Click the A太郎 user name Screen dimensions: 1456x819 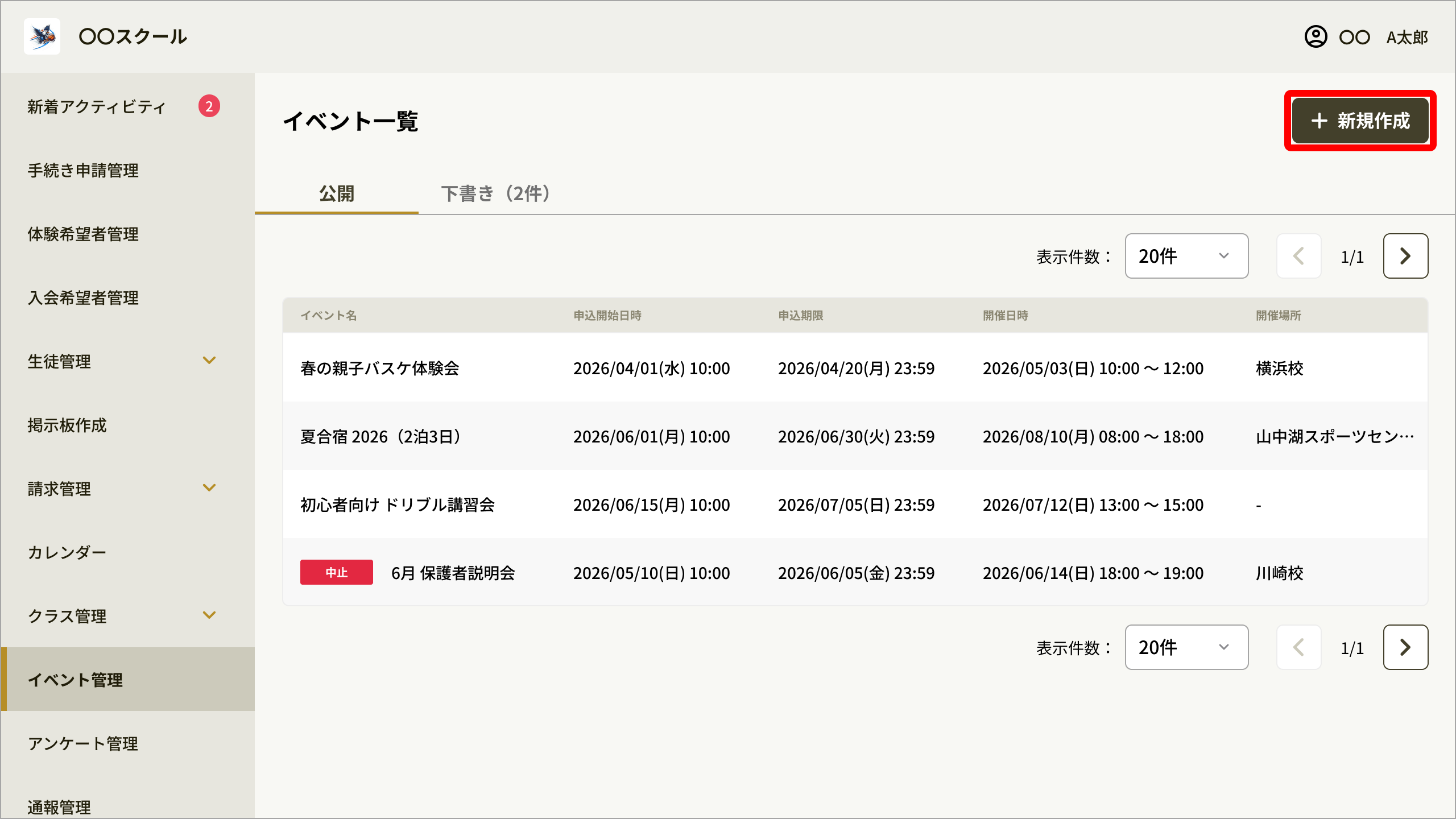(x=1407, y=37)
